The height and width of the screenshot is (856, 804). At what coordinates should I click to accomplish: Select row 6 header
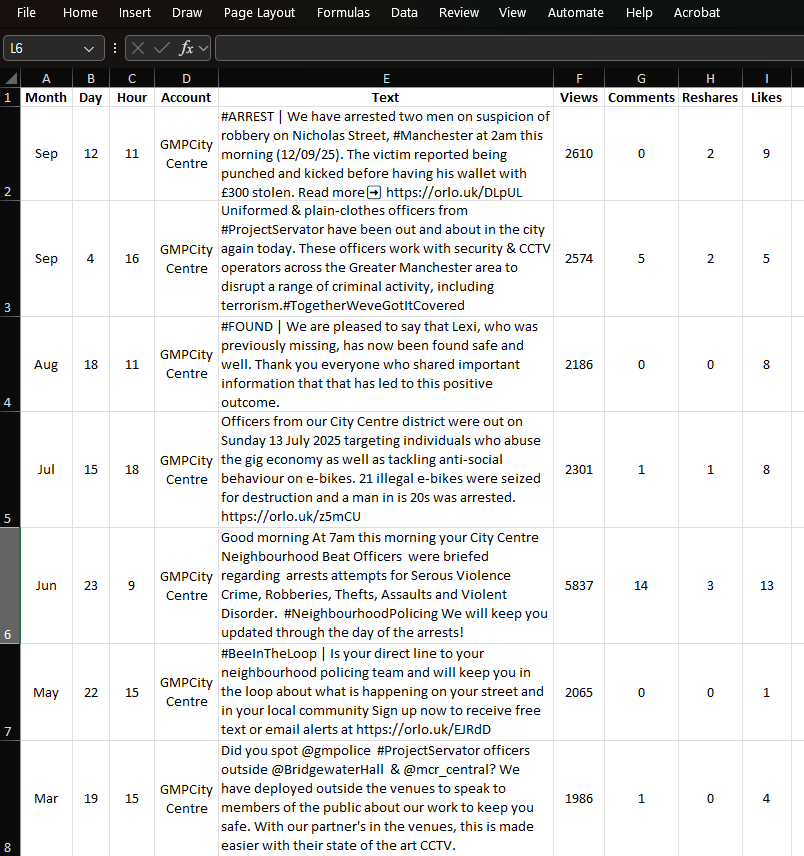[x=9, y=586]
